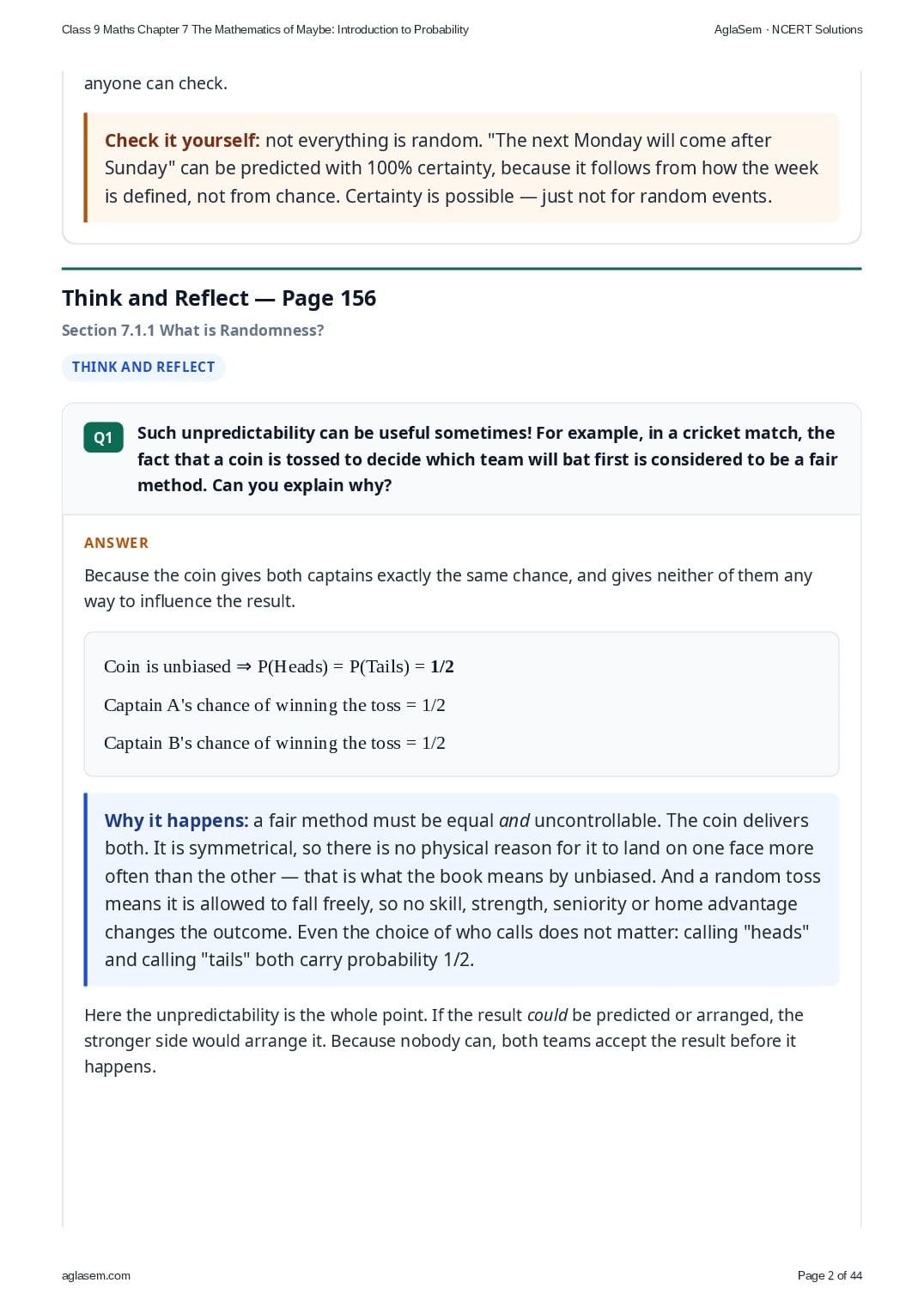Viewport: 924px width, 1307px height.
Task: Click the Coin is unbiased formula line
Action: pos(279,666)
